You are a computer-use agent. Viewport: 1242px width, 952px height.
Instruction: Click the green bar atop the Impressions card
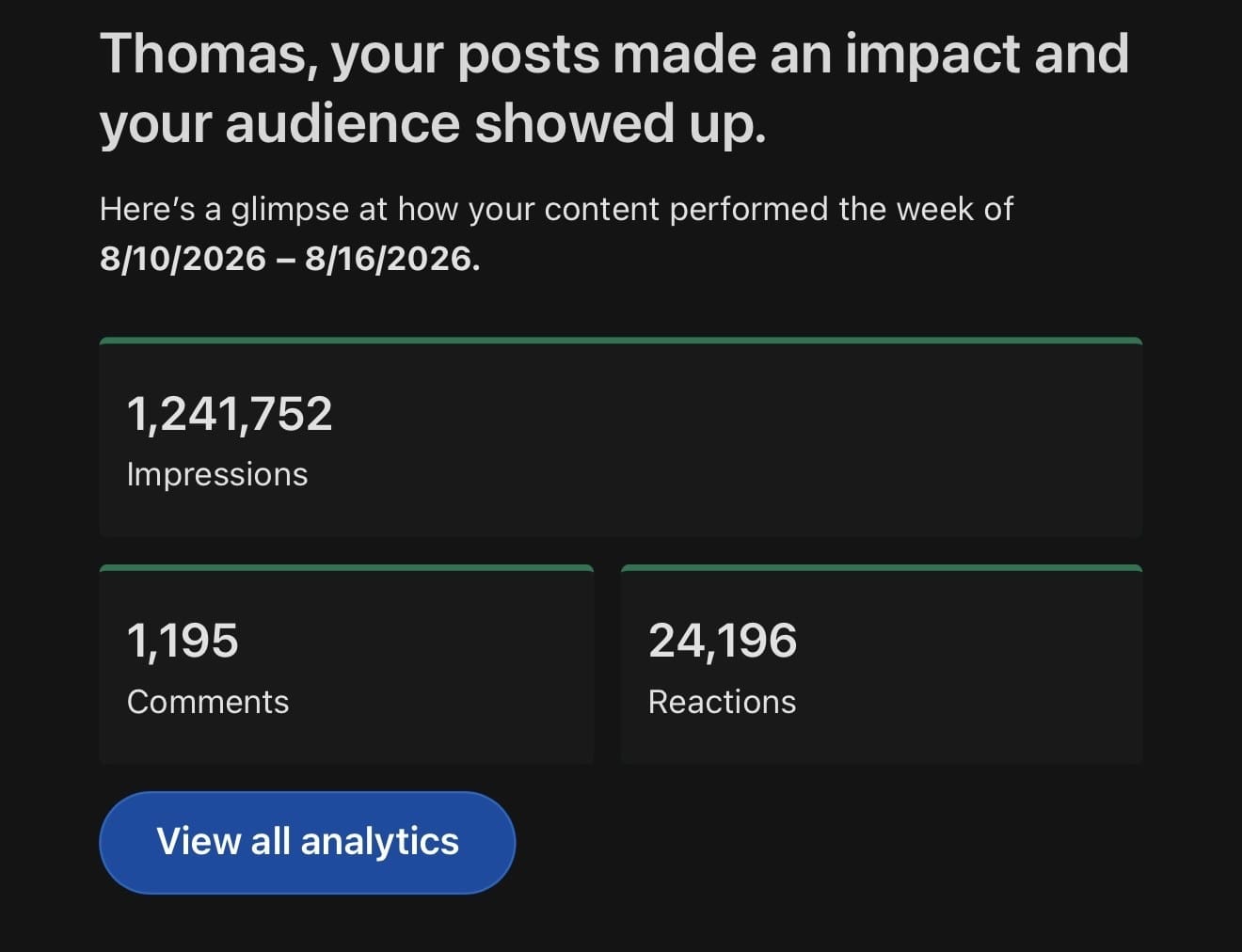pos(621,341)
